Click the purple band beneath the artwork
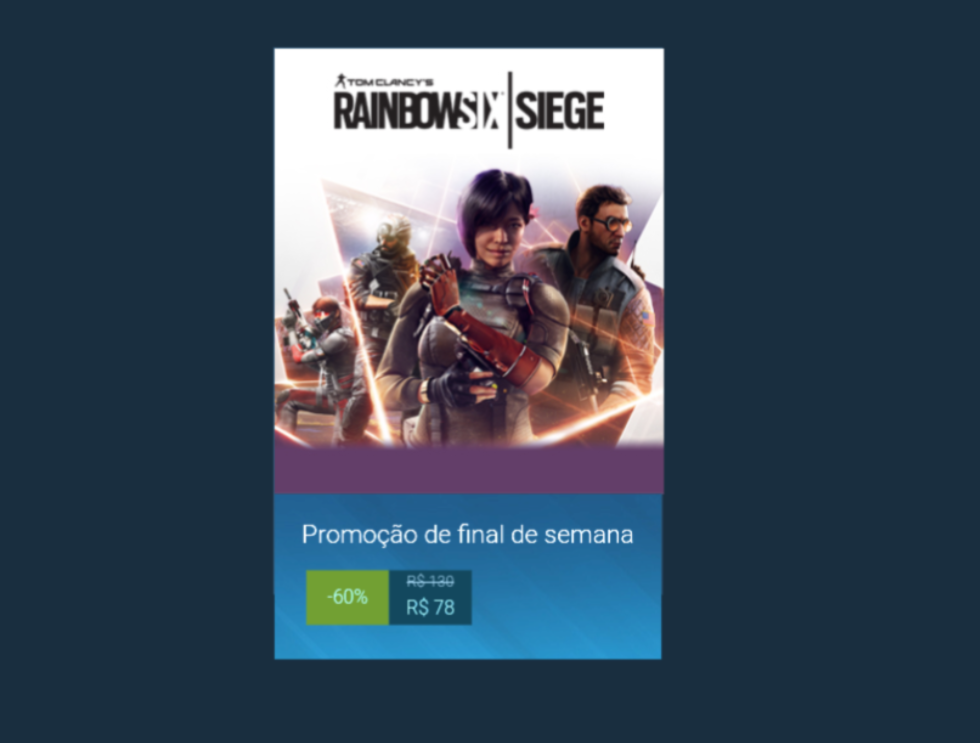 click(469, 471)
